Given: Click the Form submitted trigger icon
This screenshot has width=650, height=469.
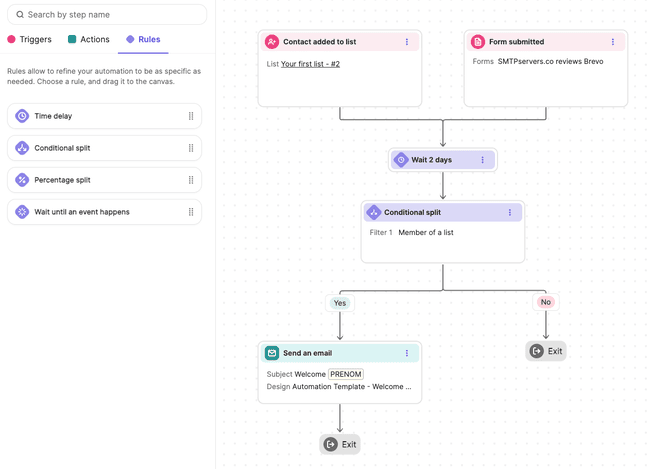Looking at the screenshot, I should click(478, 42).
